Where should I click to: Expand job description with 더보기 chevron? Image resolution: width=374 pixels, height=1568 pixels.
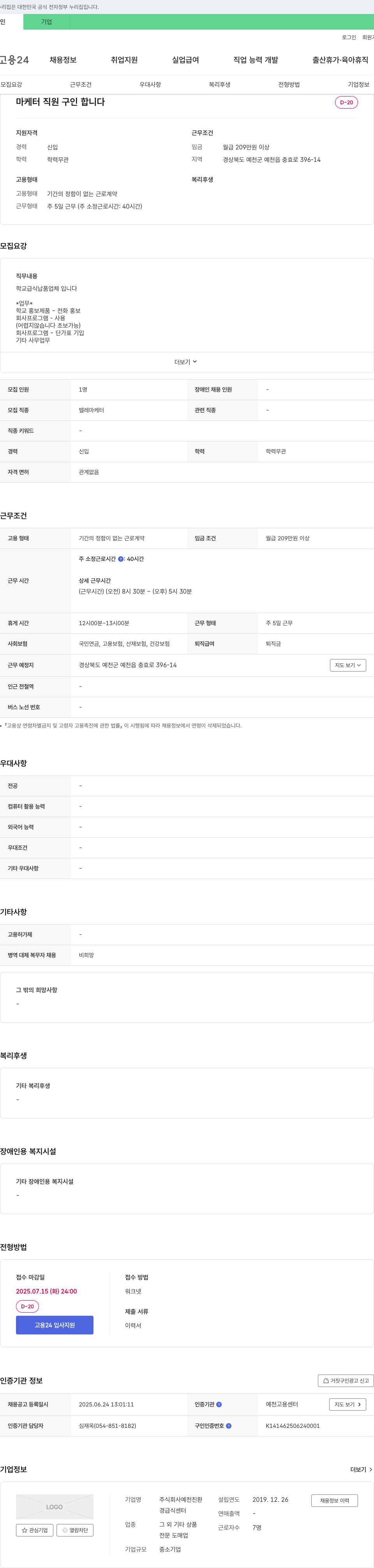coord(186,362)
